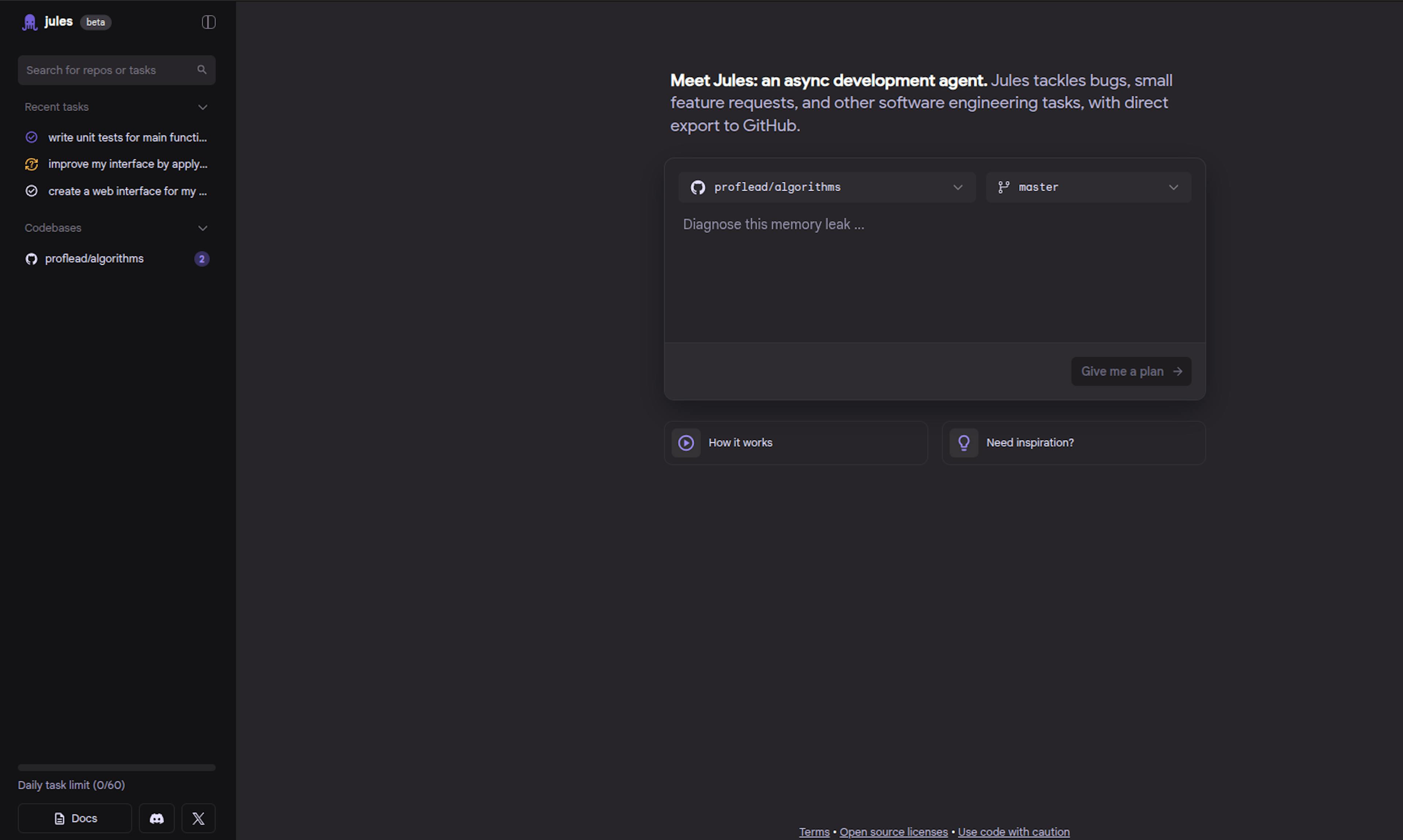Click the daily task limit progress bar
This screenshot has width=1403, height=840.
point(117,768)
